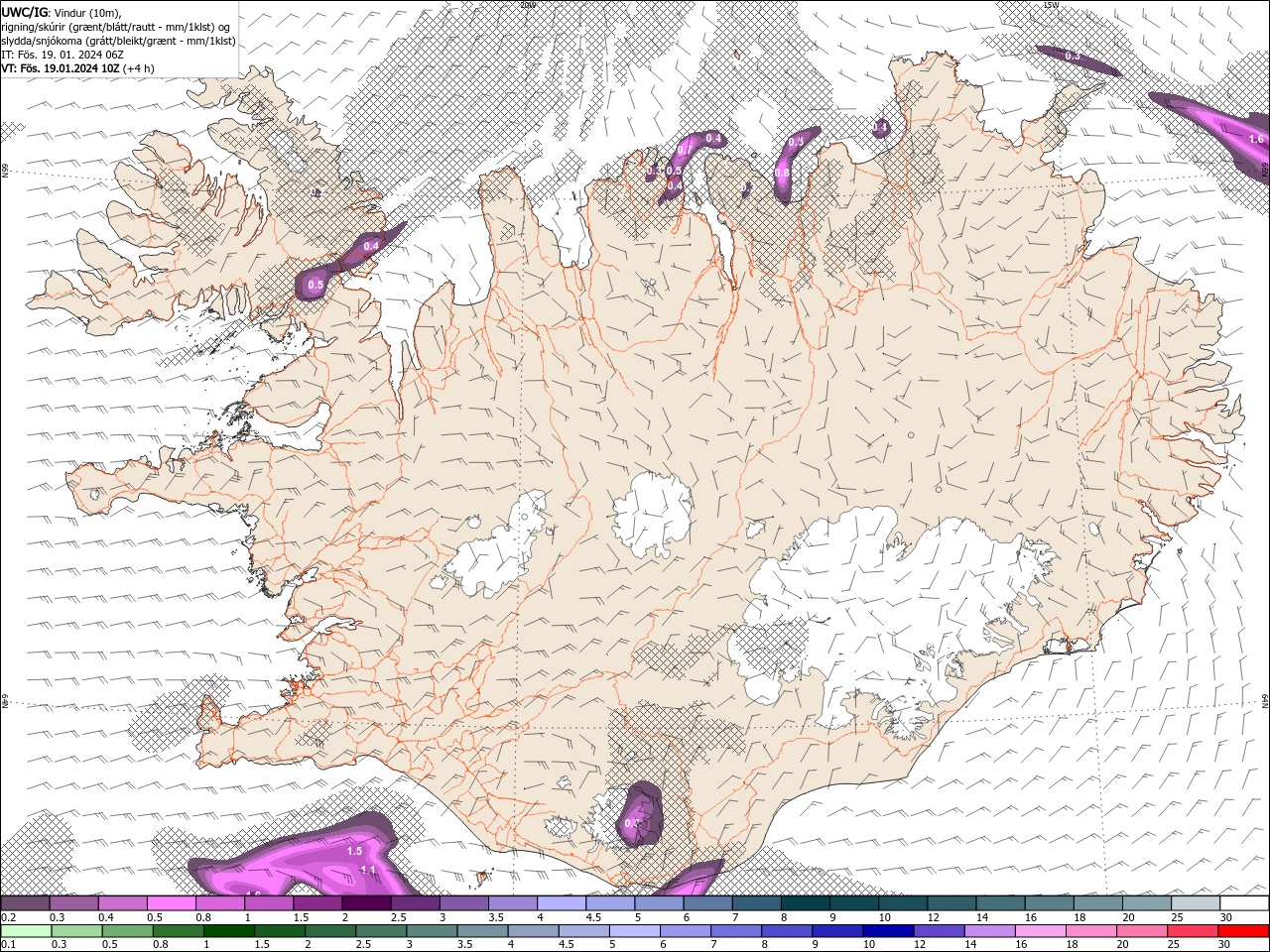The width and height of the screenshot is (1270, 952).
Task: Click the light gray 25 swatch in the upper legend
Action: (x=1196, y=903)
